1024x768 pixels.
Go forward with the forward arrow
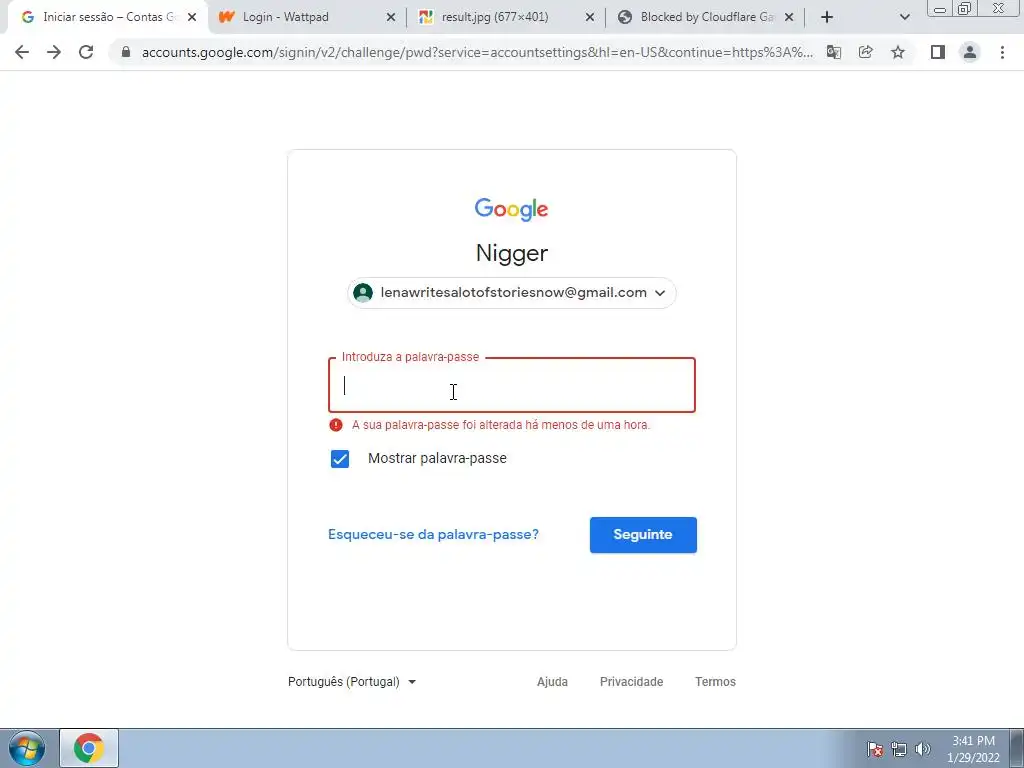tap(54, 52)
